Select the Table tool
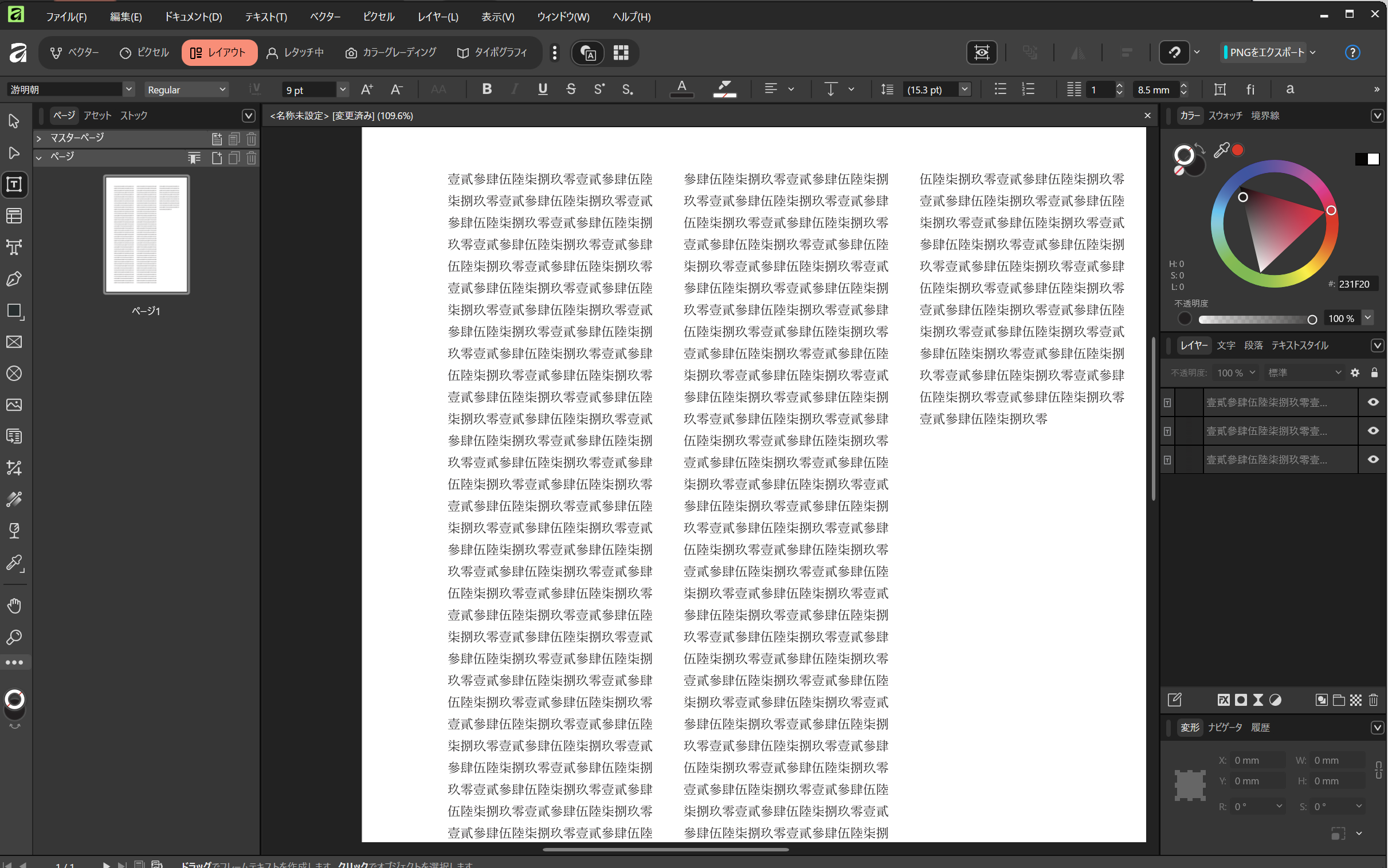 [14, 216]
